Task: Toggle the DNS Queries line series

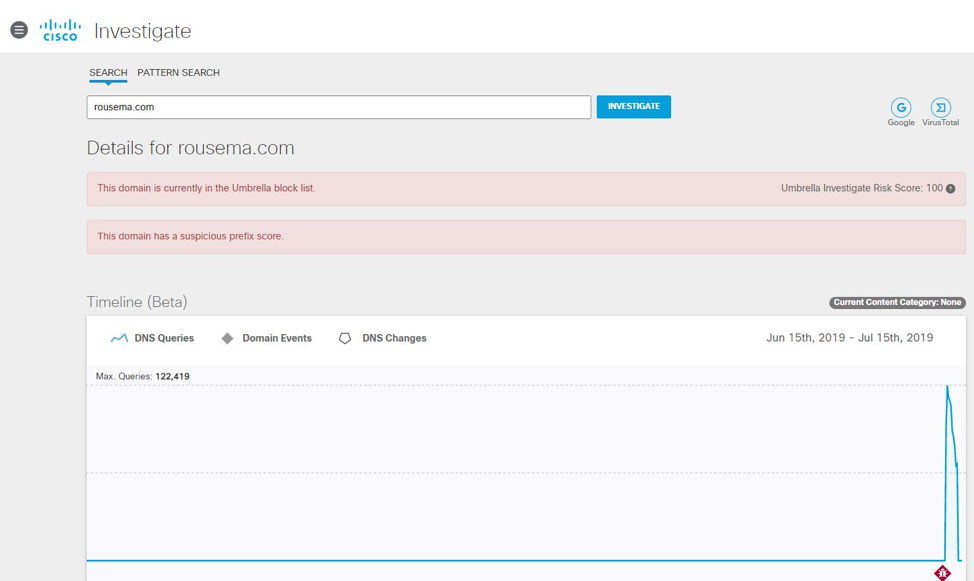Action: tap(152, 339)
